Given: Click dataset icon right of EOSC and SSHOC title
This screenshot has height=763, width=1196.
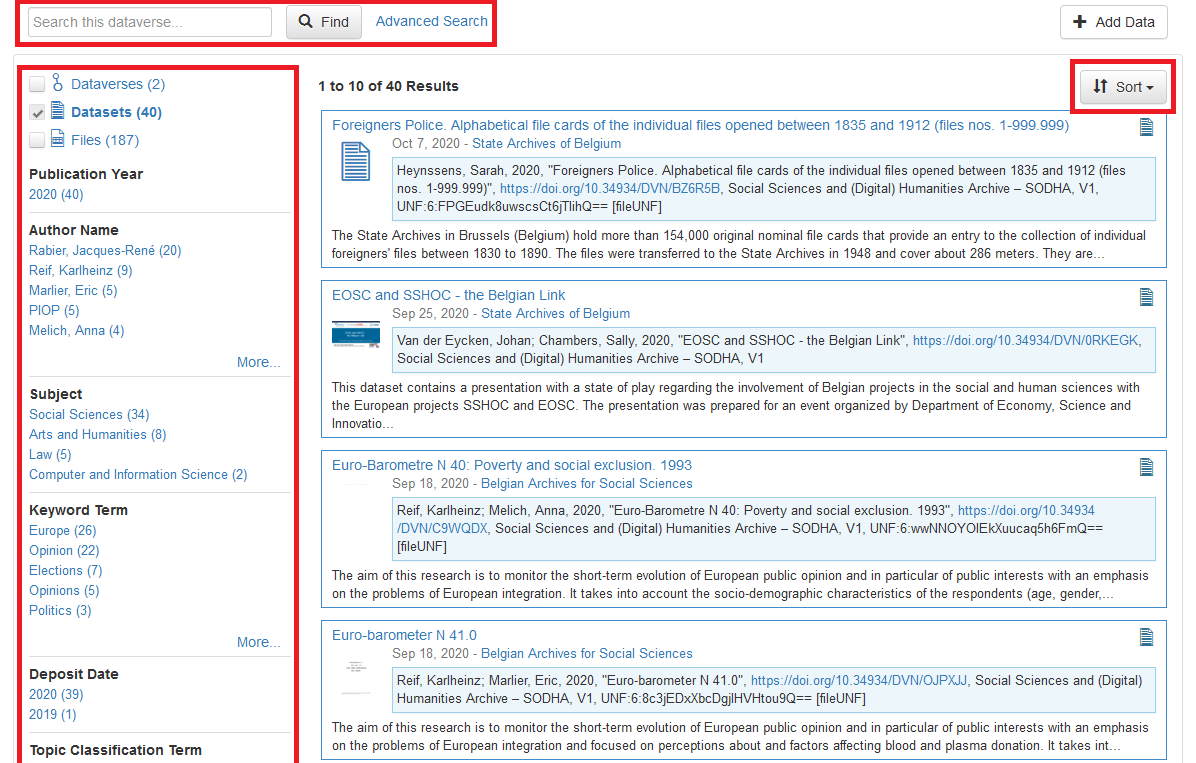Looking at the screenshot, I should click(x=1146, y=297).
